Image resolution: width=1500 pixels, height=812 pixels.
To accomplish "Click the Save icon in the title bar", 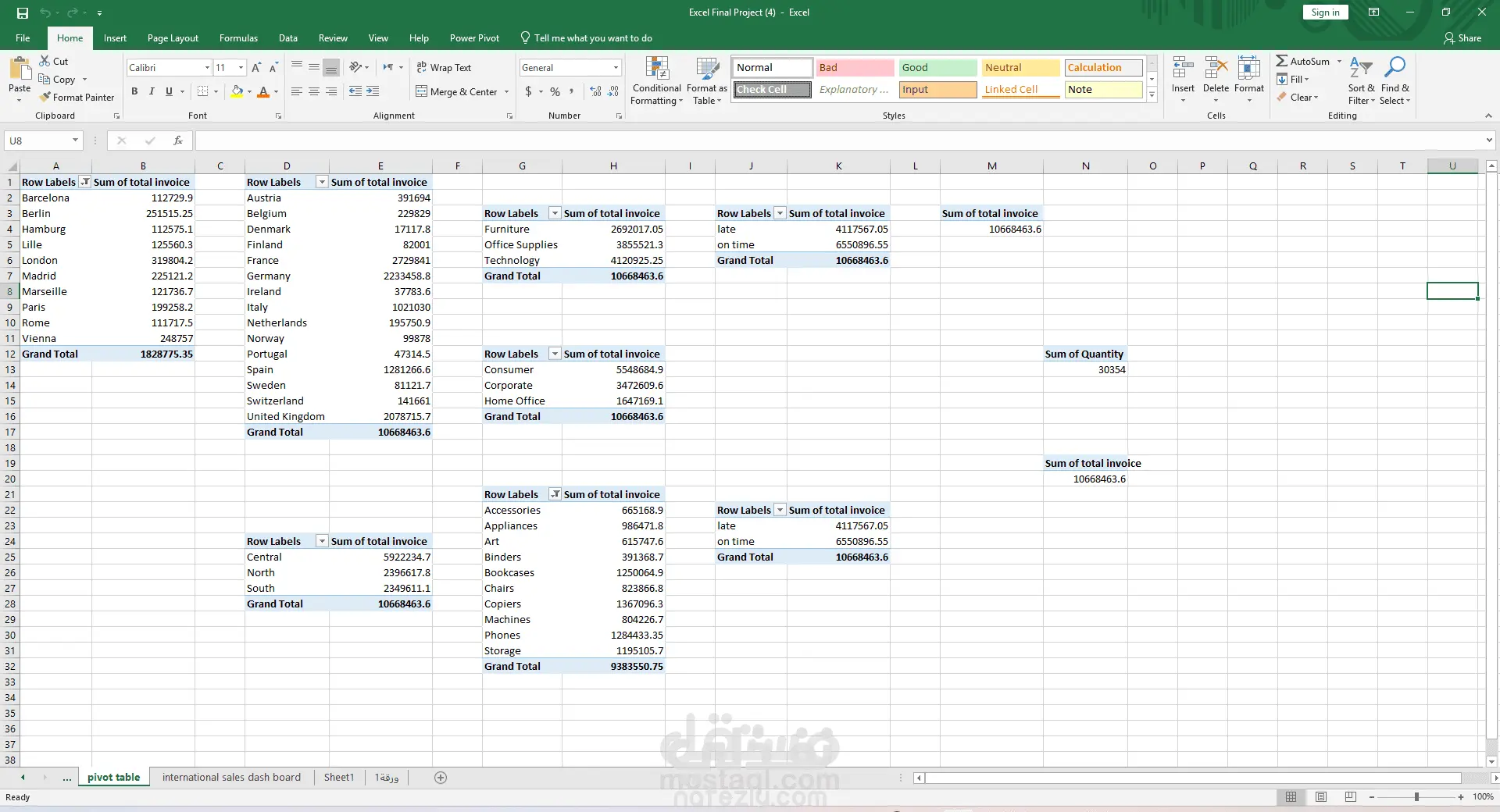I will click(22, 12).
